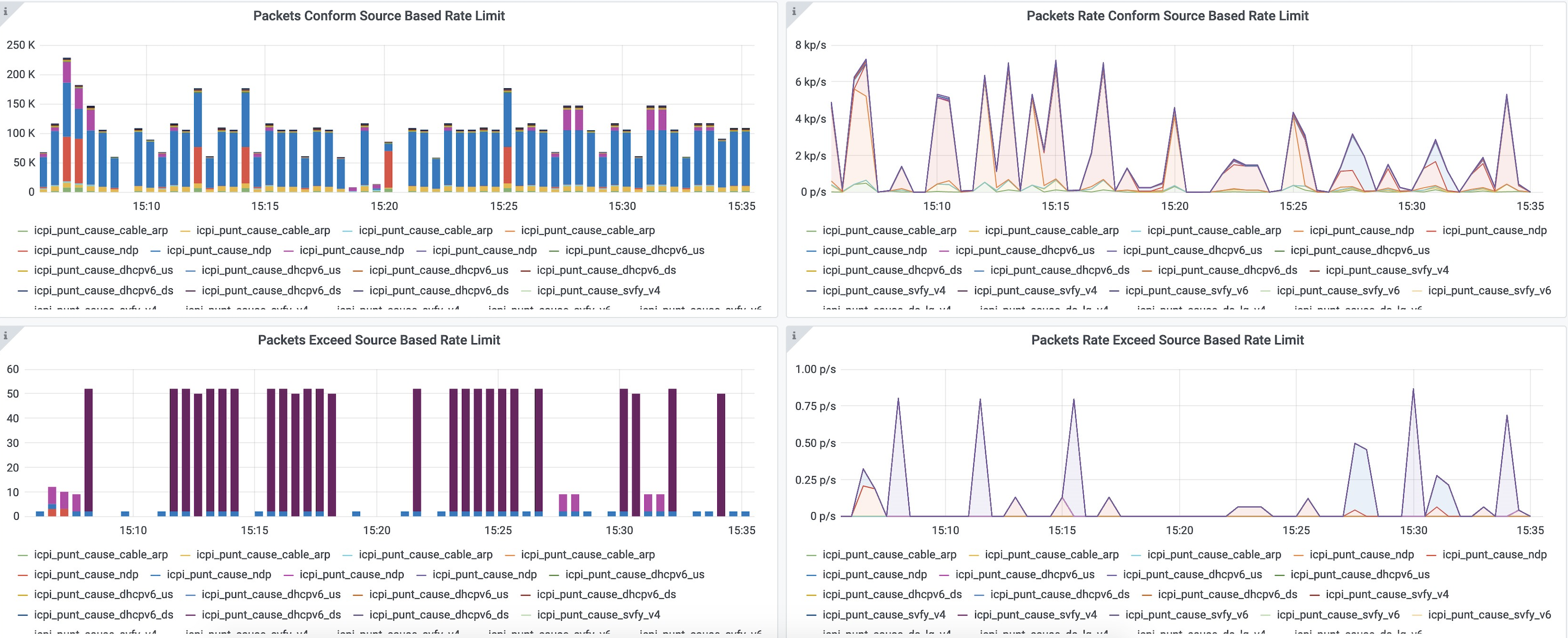This screenshot has height=638, width=1568.
Task: Click magenta icpi_punt_cause_ndp label in Packets Exceed legend
Action: point(351,574)
